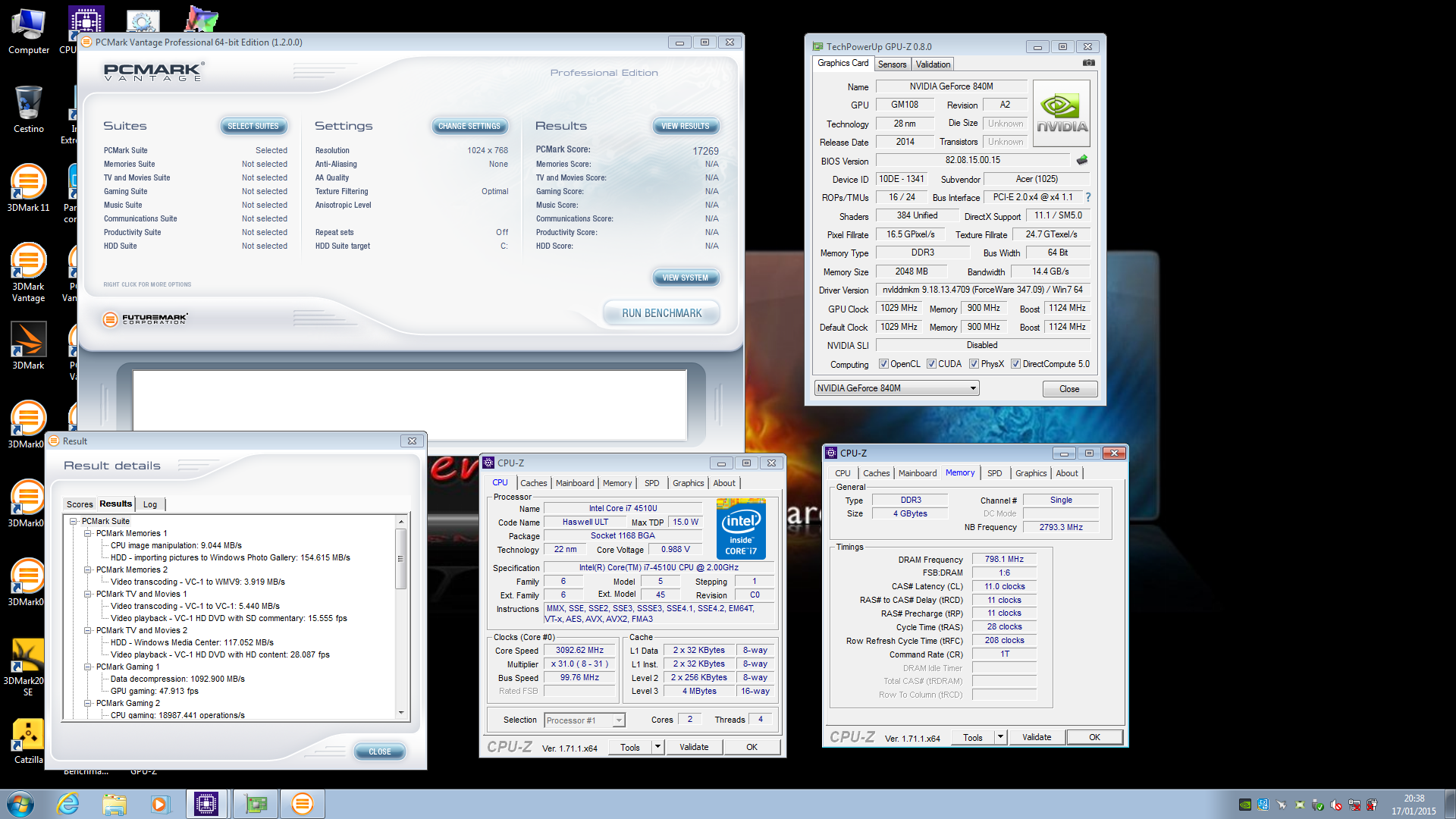
Task: Click the DRAM Frequency value 798.1 MHz
Action: point(1004,559)
